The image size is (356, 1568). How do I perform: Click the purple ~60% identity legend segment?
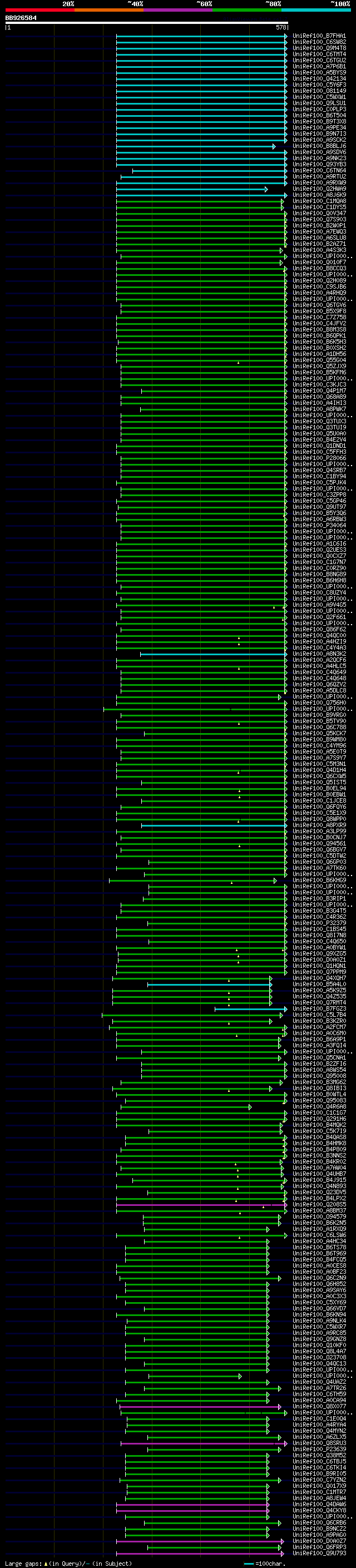click(179, 10)
